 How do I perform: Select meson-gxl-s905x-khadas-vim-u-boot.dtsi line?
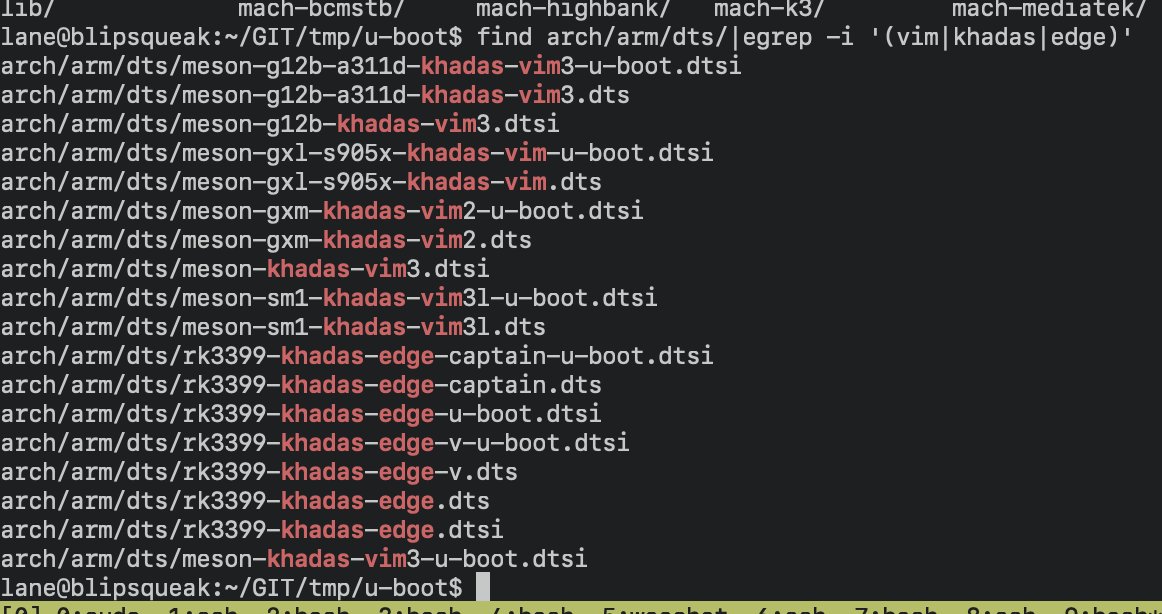[356, 153]
